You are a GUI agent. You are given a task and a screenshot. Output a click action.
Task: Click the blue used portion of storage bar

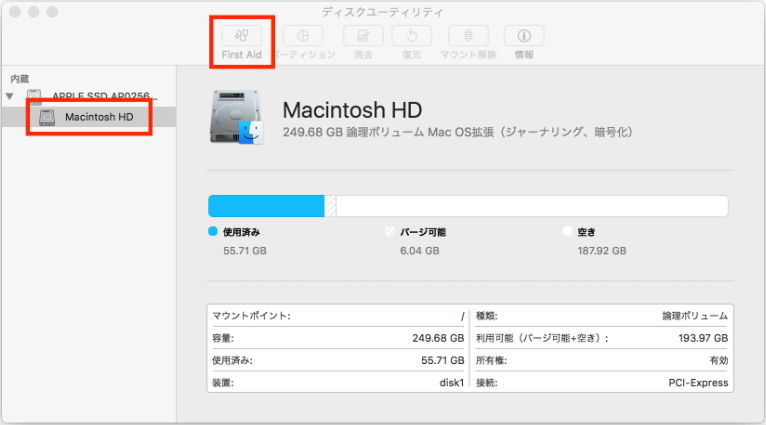coord(266,206)
